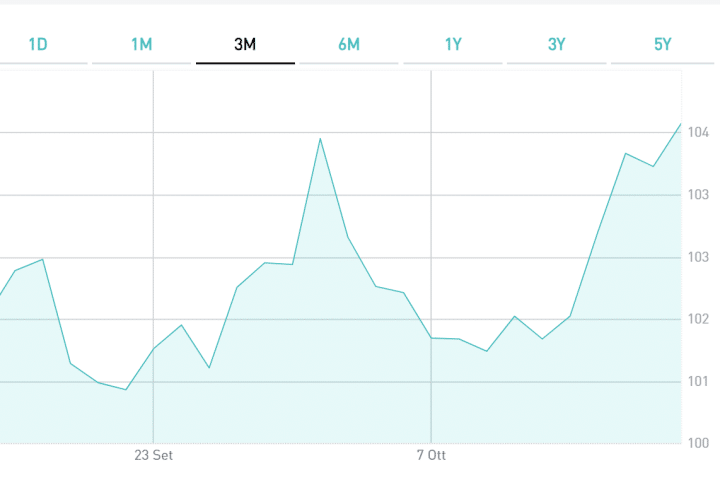Screen dimensions: 720x480
Task: Open the 6M chart range
Action: coord(349,44)
